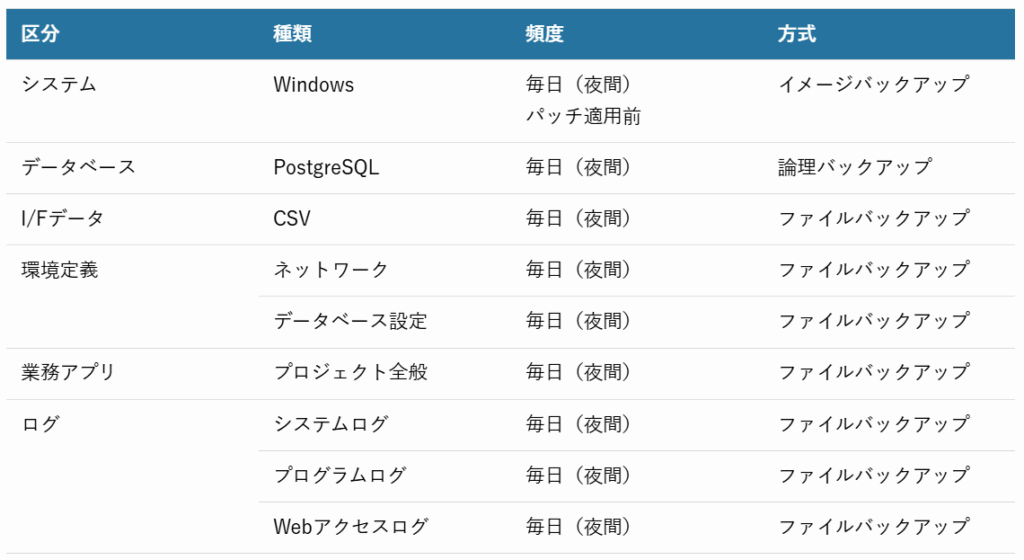Select the Windows cell
The image size is (1024, 560).
313,85
